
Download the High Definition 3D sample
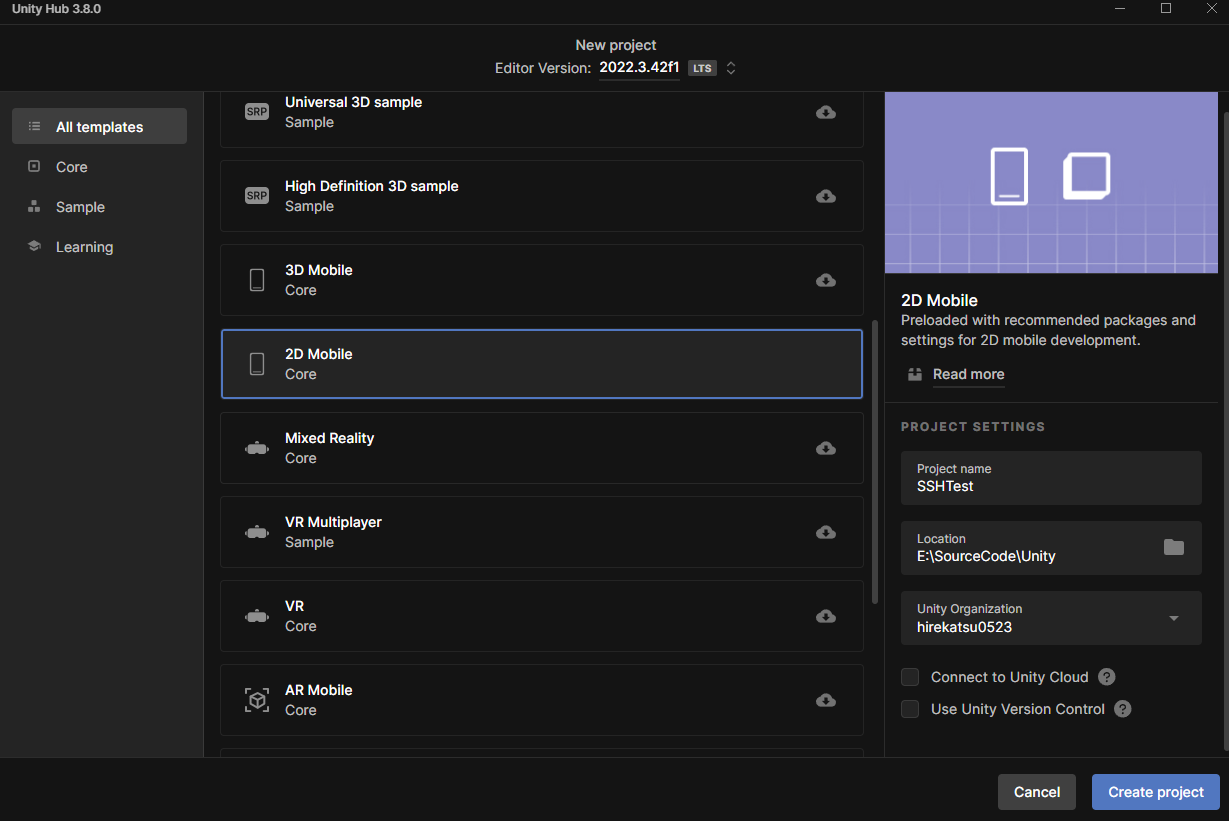click(x=826, y=196)
